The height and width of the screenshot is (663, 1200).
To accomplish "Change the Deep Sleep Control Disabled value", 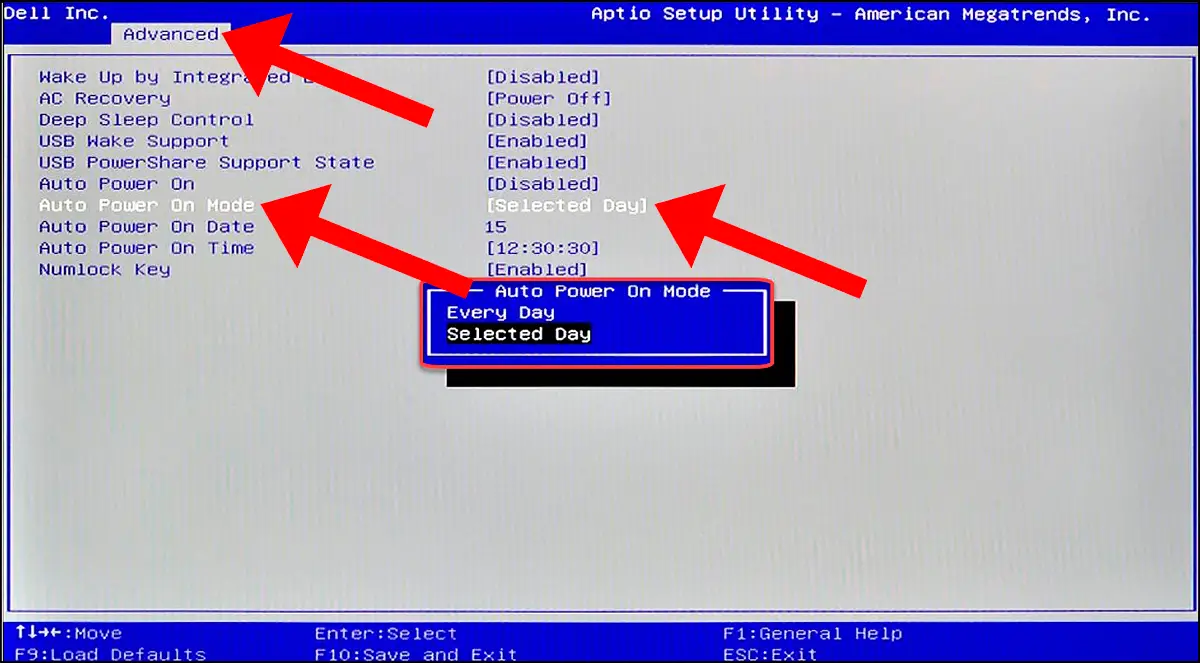I will 543,119.
